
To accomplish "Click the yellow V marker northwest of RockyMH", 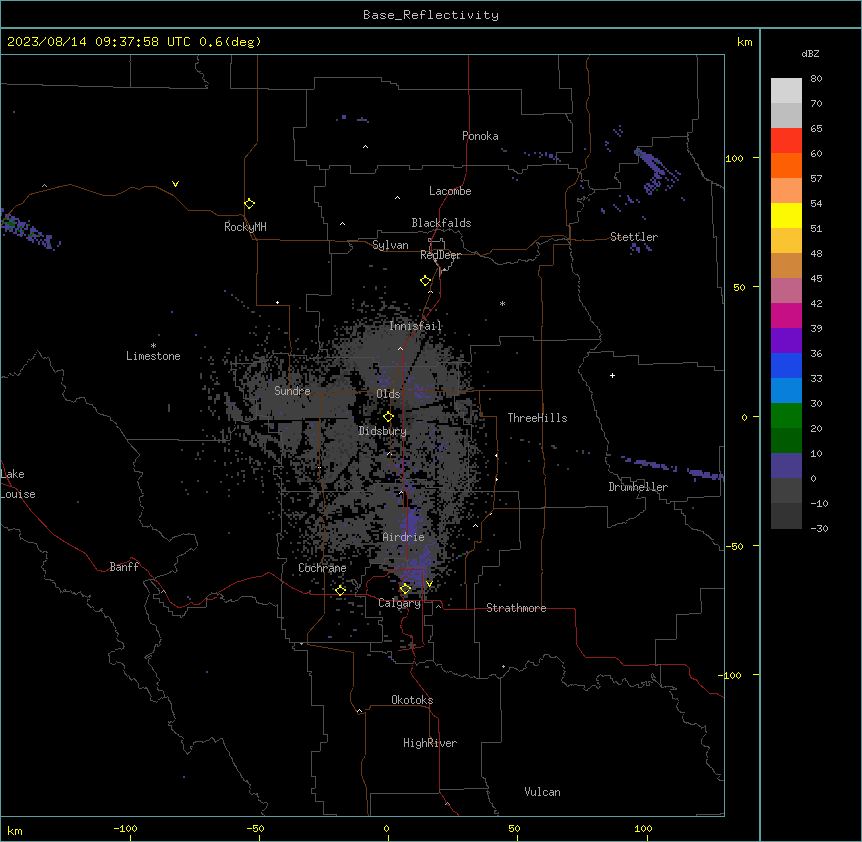I will coord(175,184).
